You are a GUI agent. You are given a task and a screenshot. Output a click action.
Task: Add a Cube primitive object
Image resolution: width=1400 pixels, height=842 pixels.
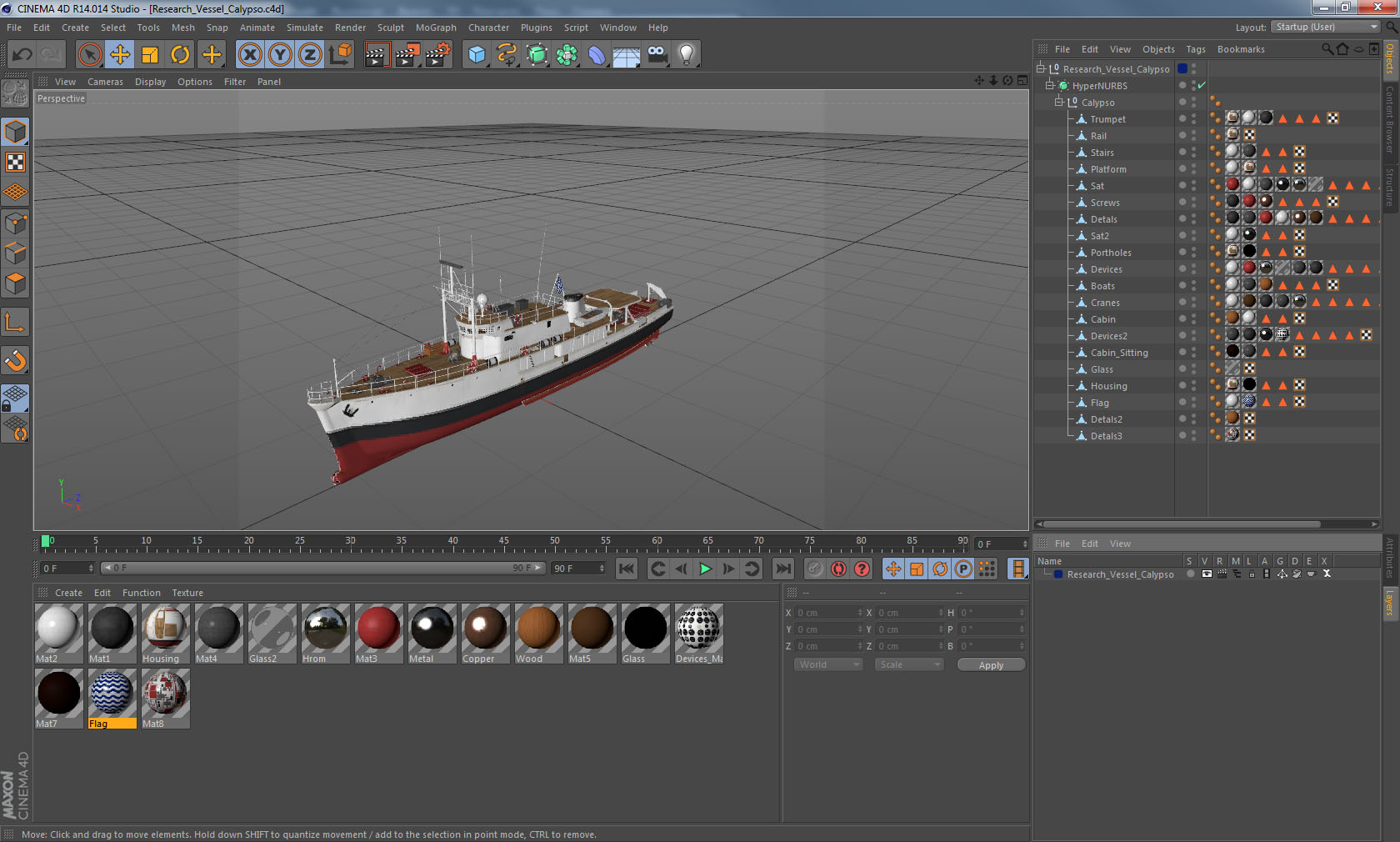coord(477,55)
